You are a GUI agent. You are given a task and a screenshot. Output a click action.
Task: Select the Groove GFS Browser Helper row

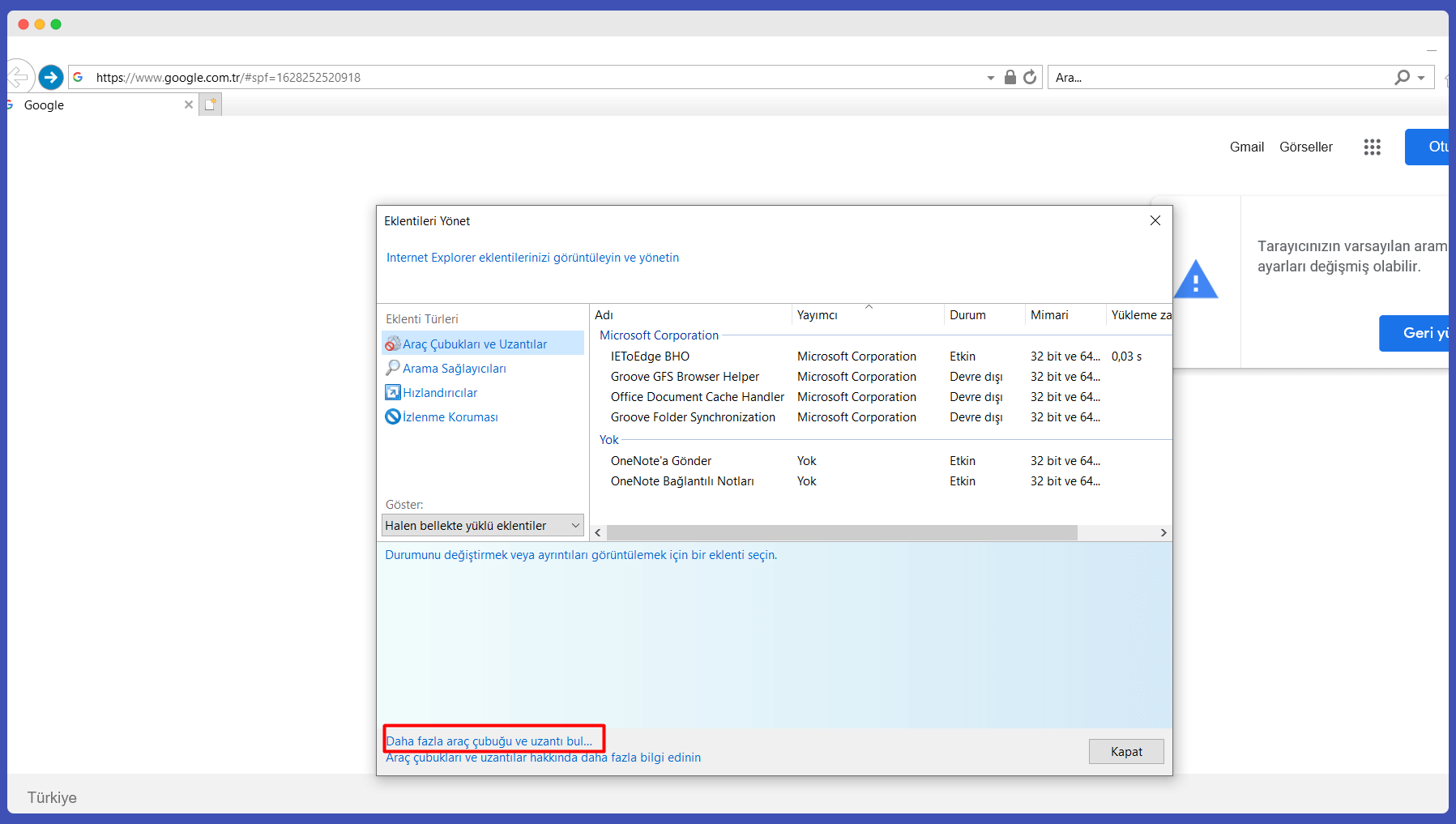coord(881,377)
